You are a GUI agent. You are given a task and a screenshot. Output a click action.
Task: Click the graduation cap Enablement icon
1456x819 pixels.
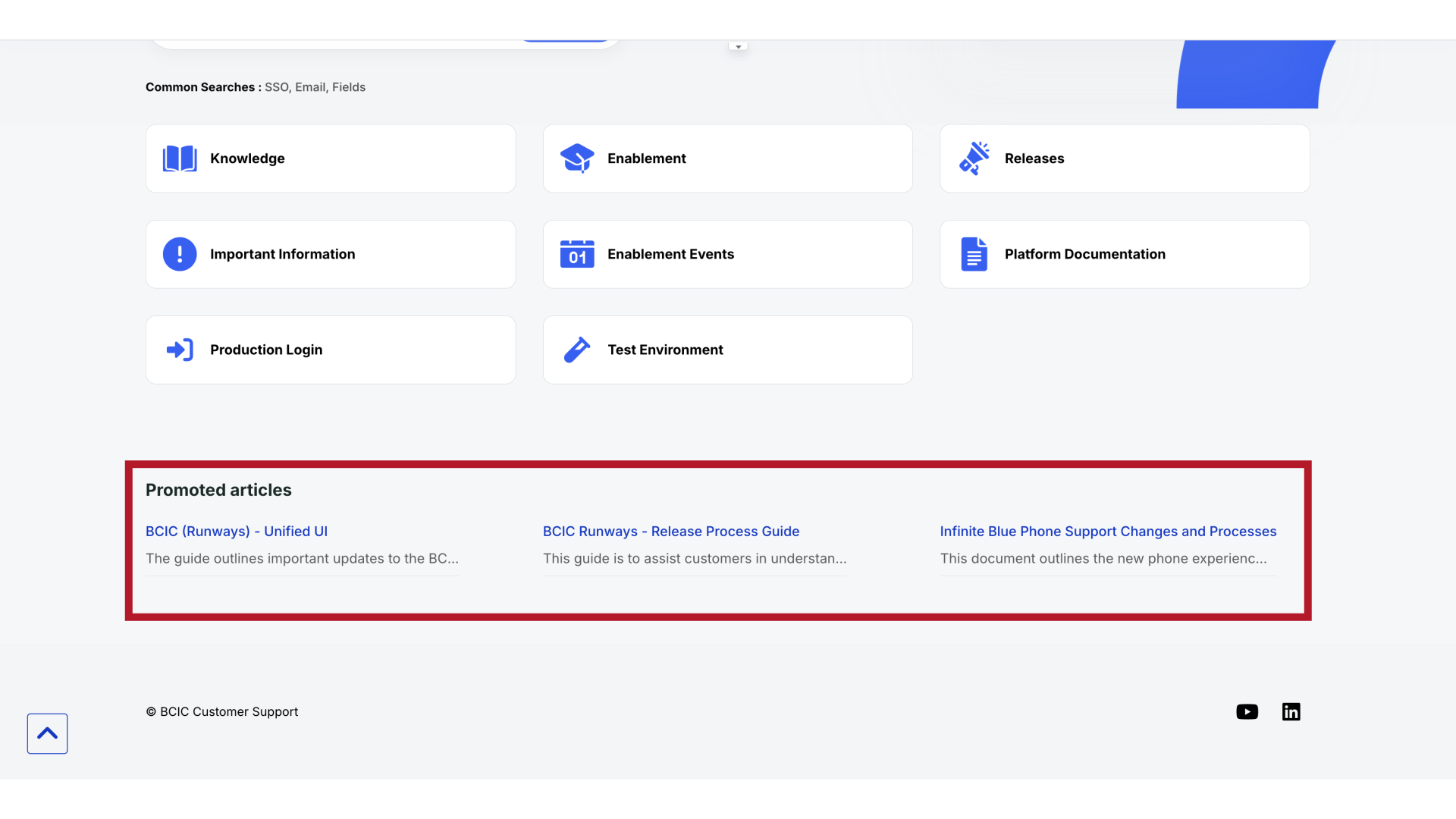click(x=577, y=158)
